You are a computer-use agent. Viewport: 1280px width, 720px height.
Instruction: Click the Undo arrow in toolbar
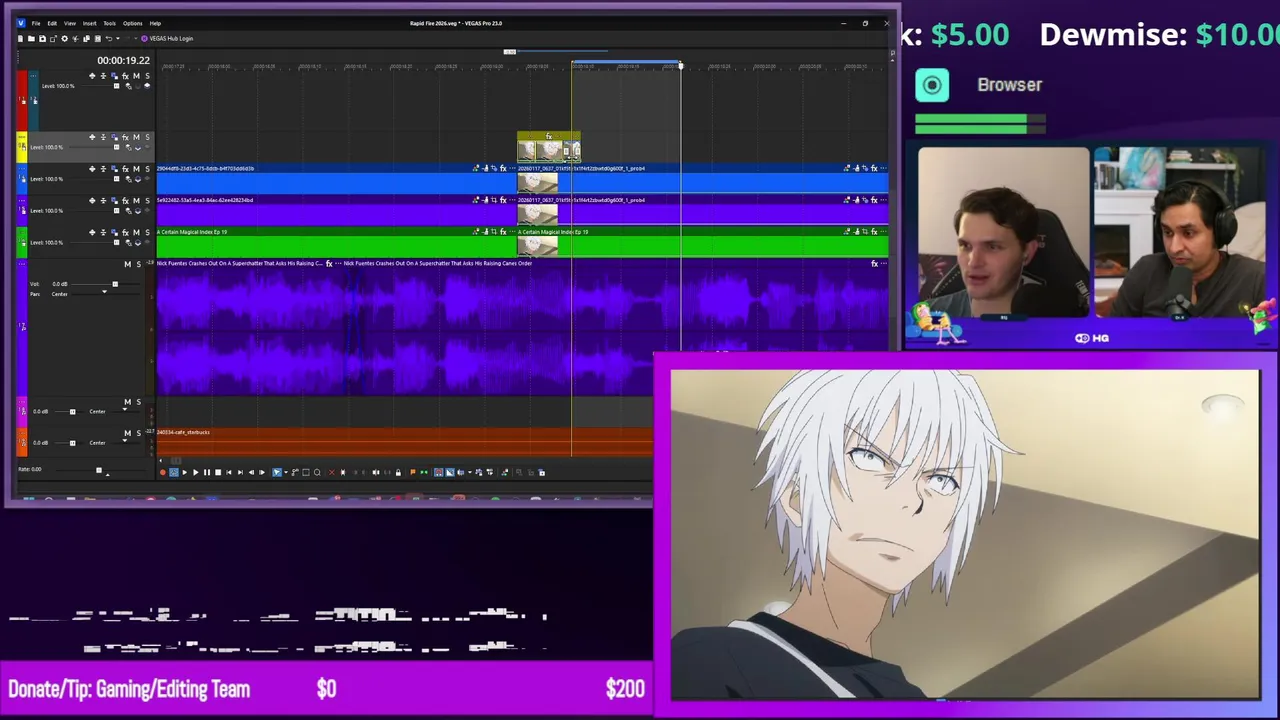[x=109, y=39]
